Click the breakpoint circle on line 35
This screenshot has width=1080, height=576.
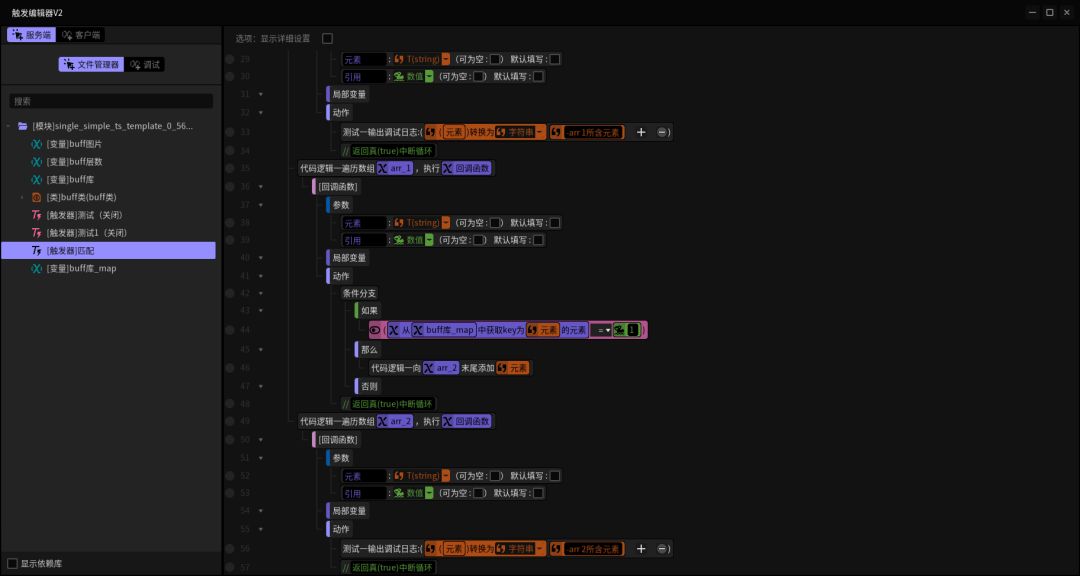click(x=230, y=168)
